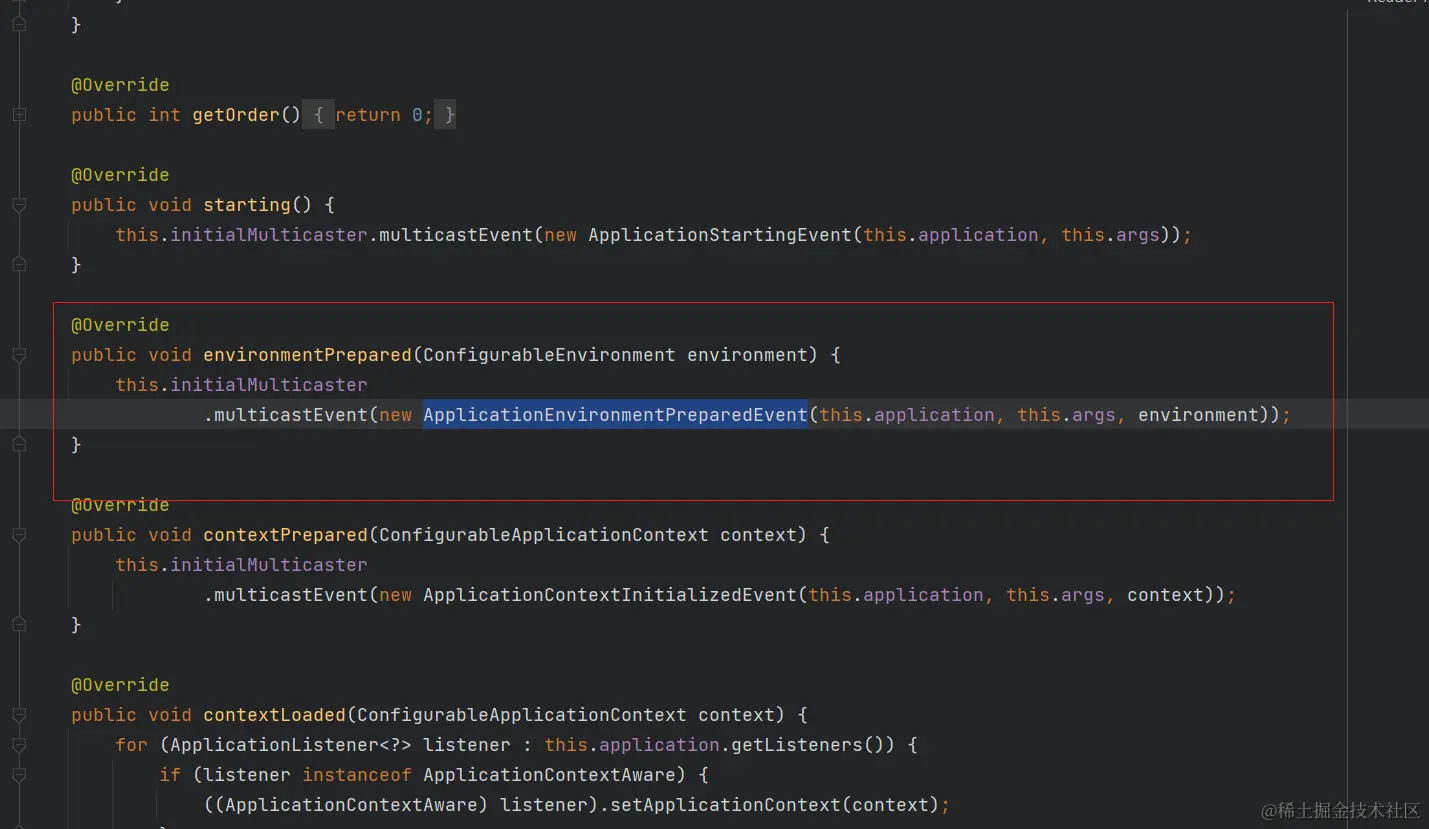Collapse the if instanceof block via gutter marker
The width and height of the screenshot is (1429, 829).
(x=19, y=775)
